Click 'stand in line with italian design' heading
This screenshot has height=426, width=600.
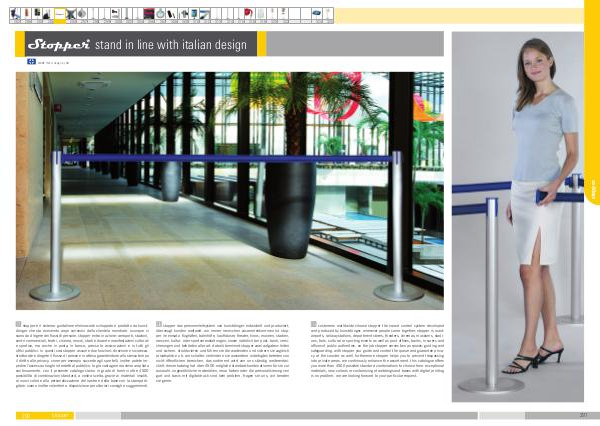[x=171, y=45]
